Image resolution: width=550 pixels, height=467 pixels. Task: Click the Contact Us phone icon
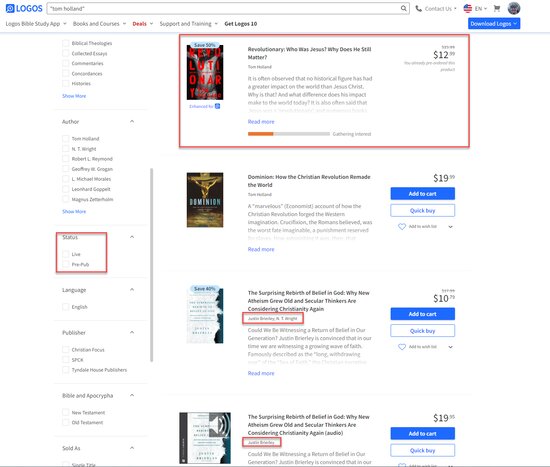418,8
